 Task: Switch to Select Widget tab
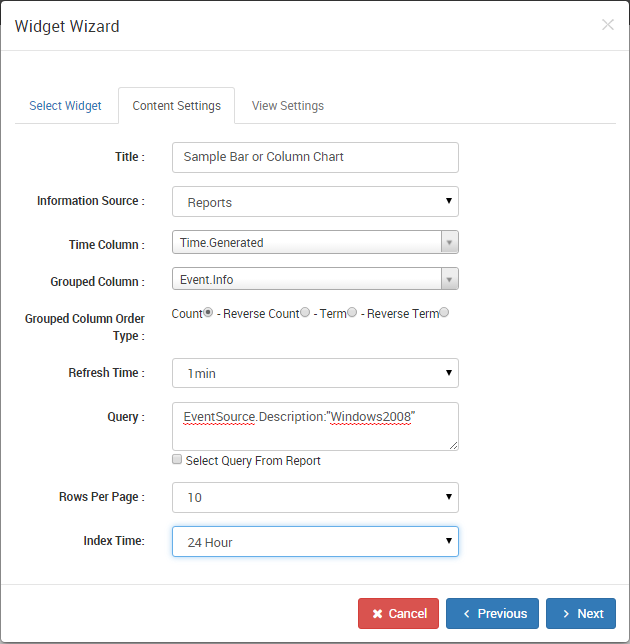pos(65,106)
